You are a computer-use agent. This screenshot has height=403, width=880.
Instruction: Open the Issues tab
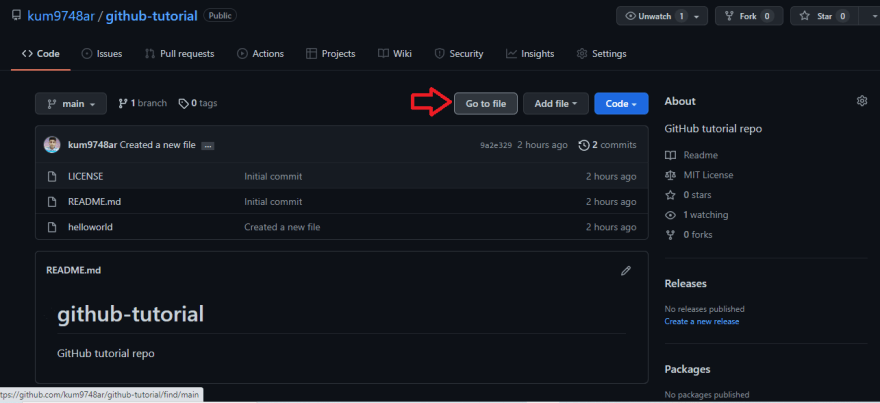point(102,54)
